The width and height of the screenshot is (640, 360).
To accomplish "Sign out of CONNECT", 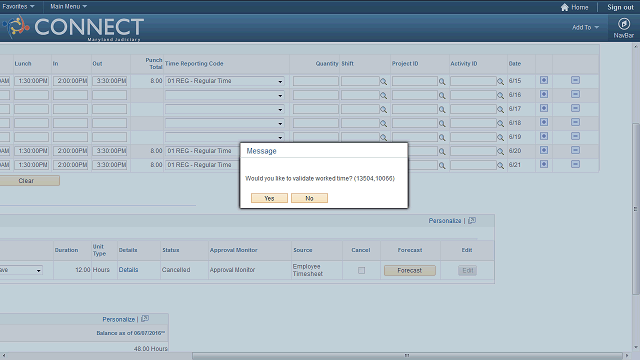I will coord(620,7).
